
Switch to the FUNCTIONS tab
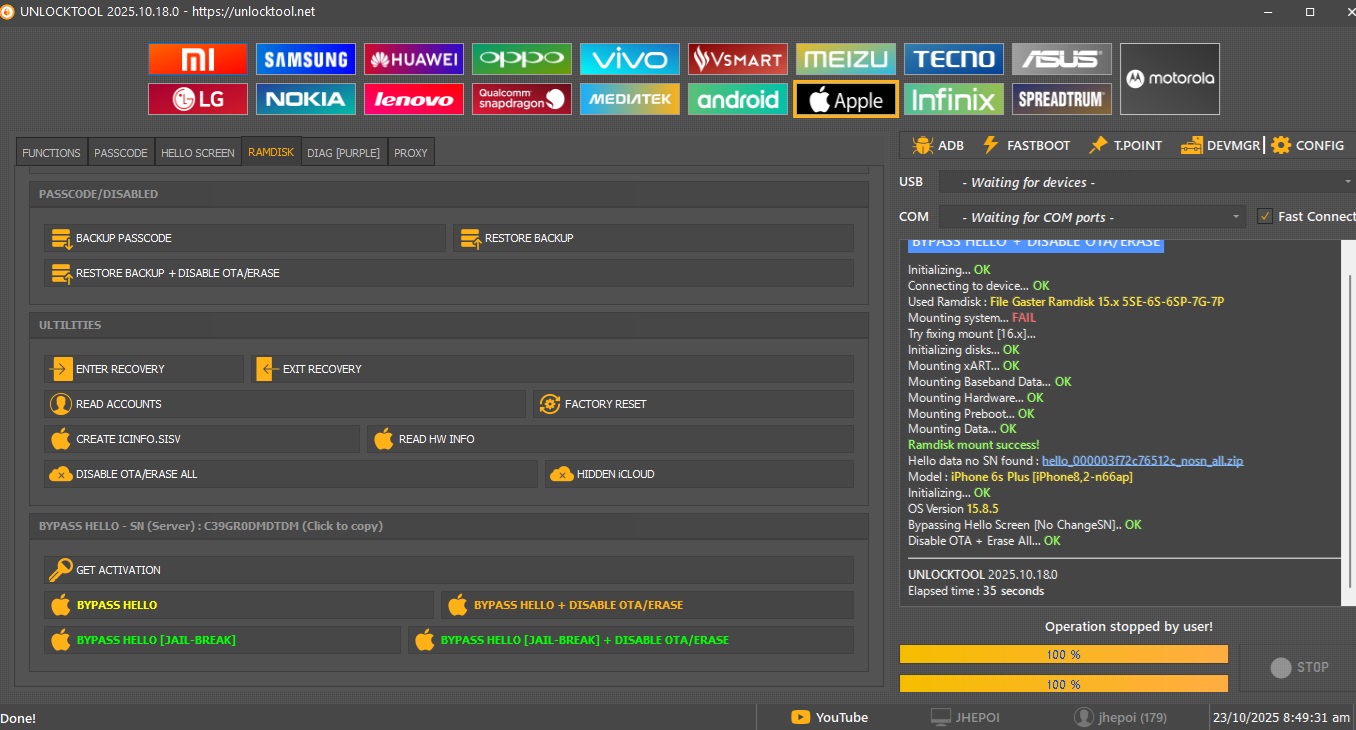(51, 153)
